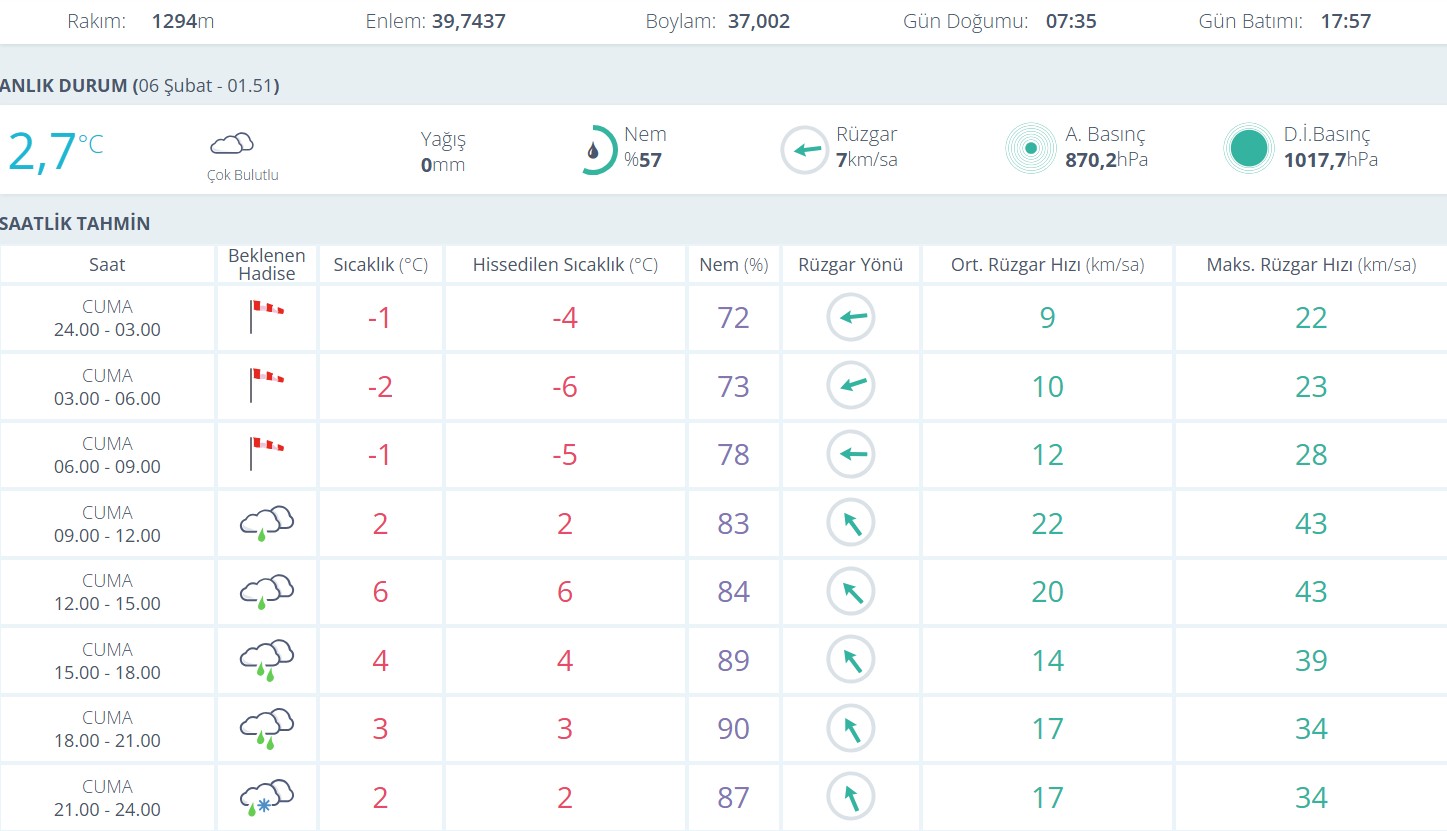Click the Saat column header

[107, 265]
